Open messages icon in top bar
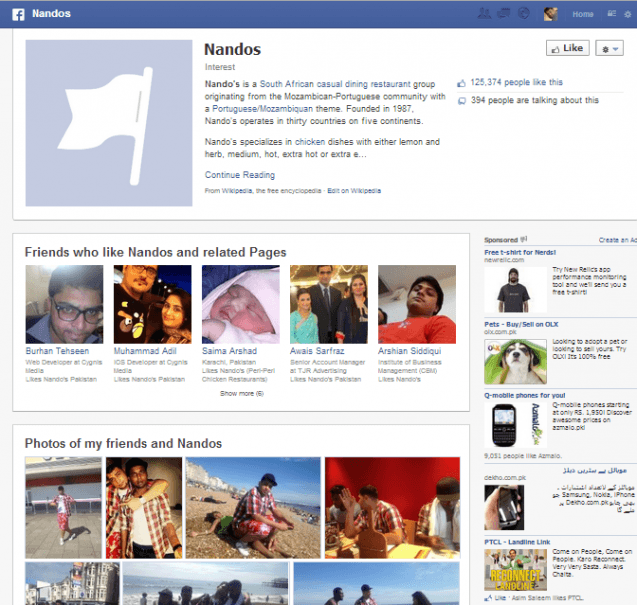 [x=504, y=14]
